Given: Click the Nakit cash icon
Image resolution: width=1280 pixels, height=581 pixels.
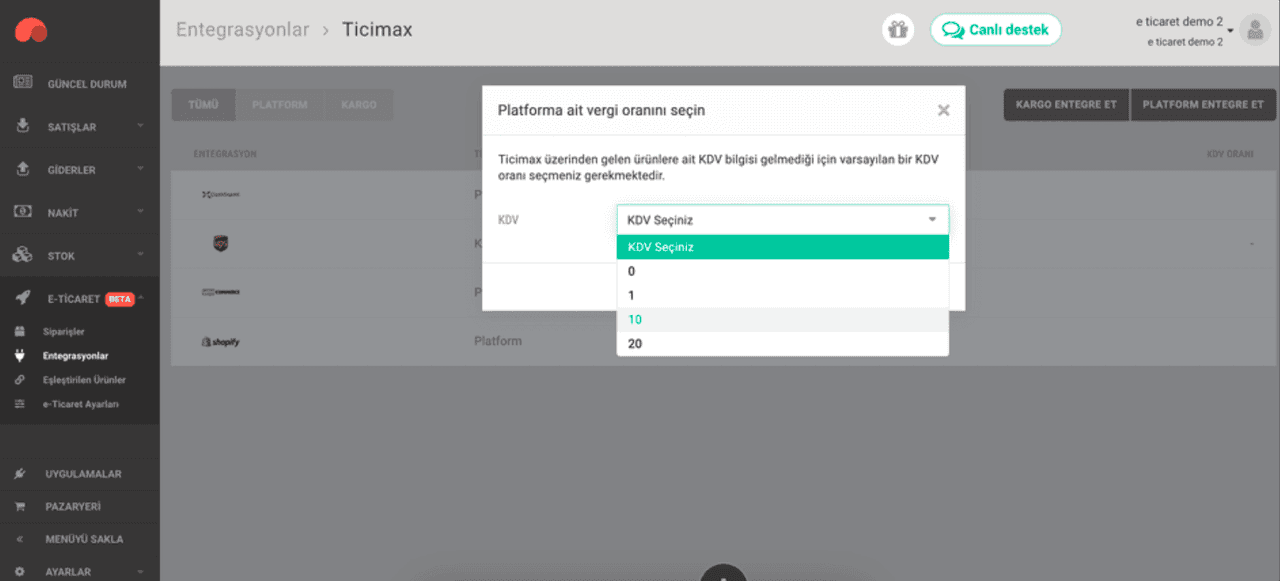Looking at the screenshot, I should click(x=22, y=212).
